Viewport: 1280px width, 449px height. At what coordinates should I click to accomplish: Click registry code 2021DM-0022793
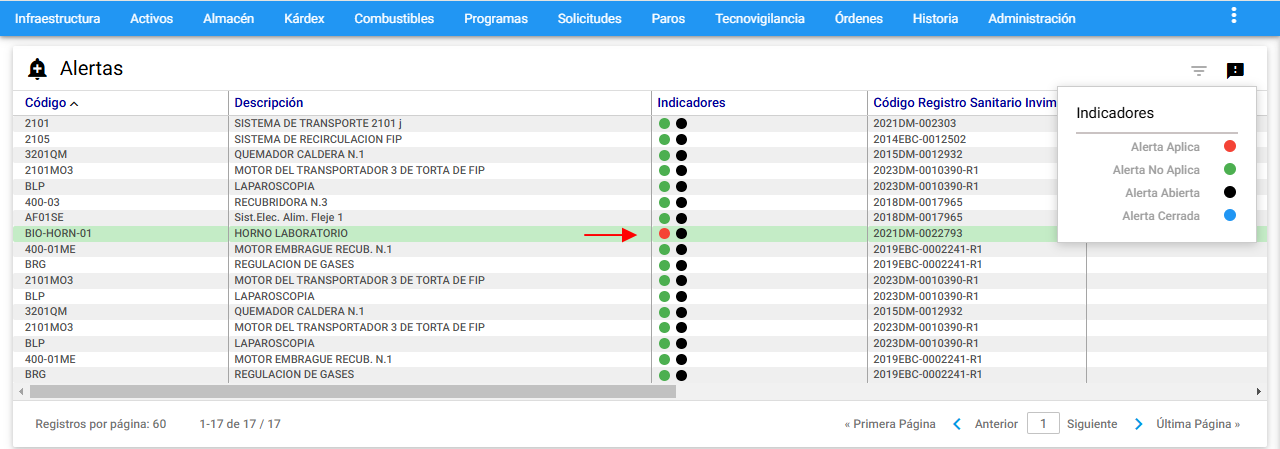pyautogui.click(x=918, y=233)
